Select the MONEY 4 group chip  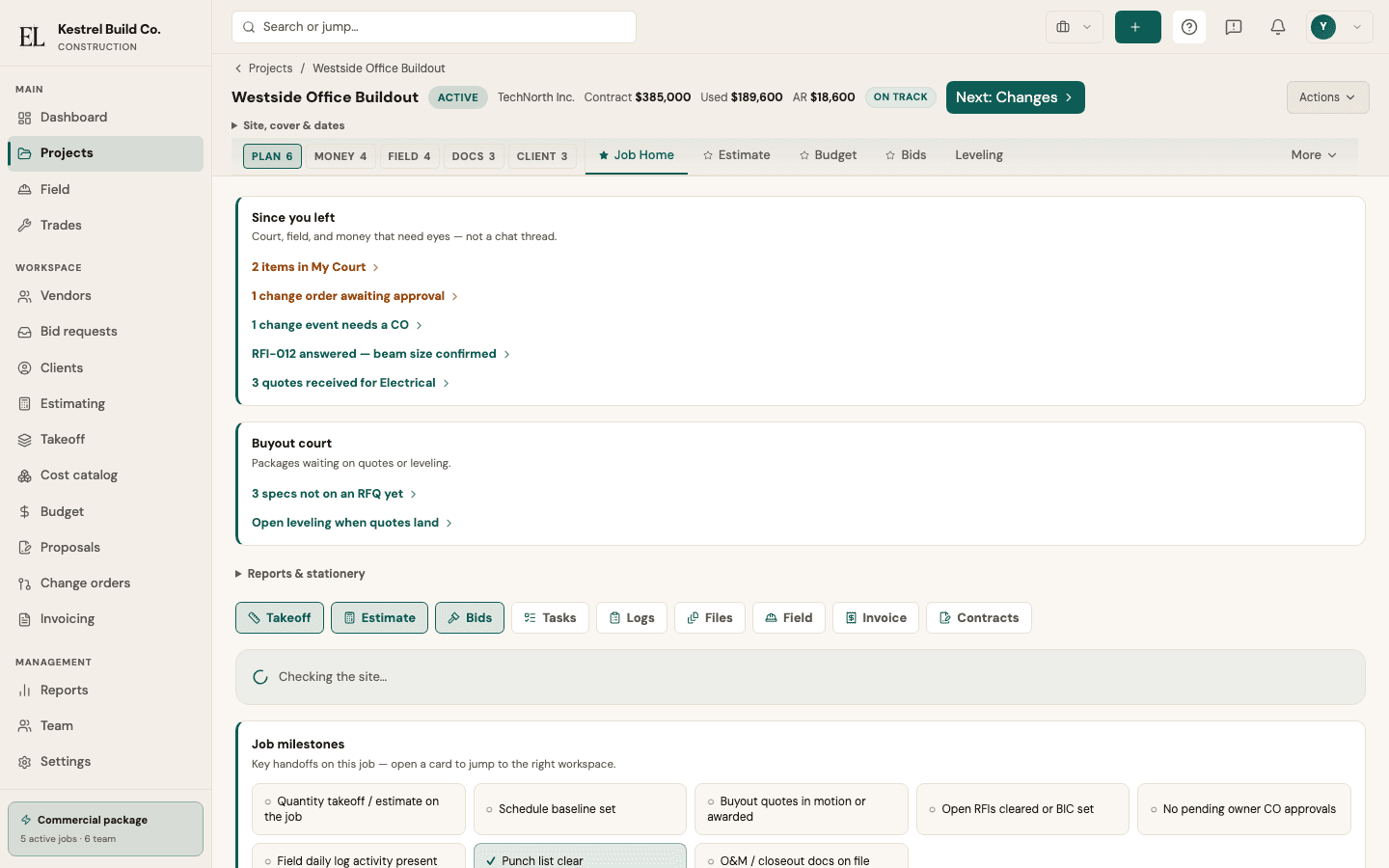pyautogui.click(x=340, y=156)
